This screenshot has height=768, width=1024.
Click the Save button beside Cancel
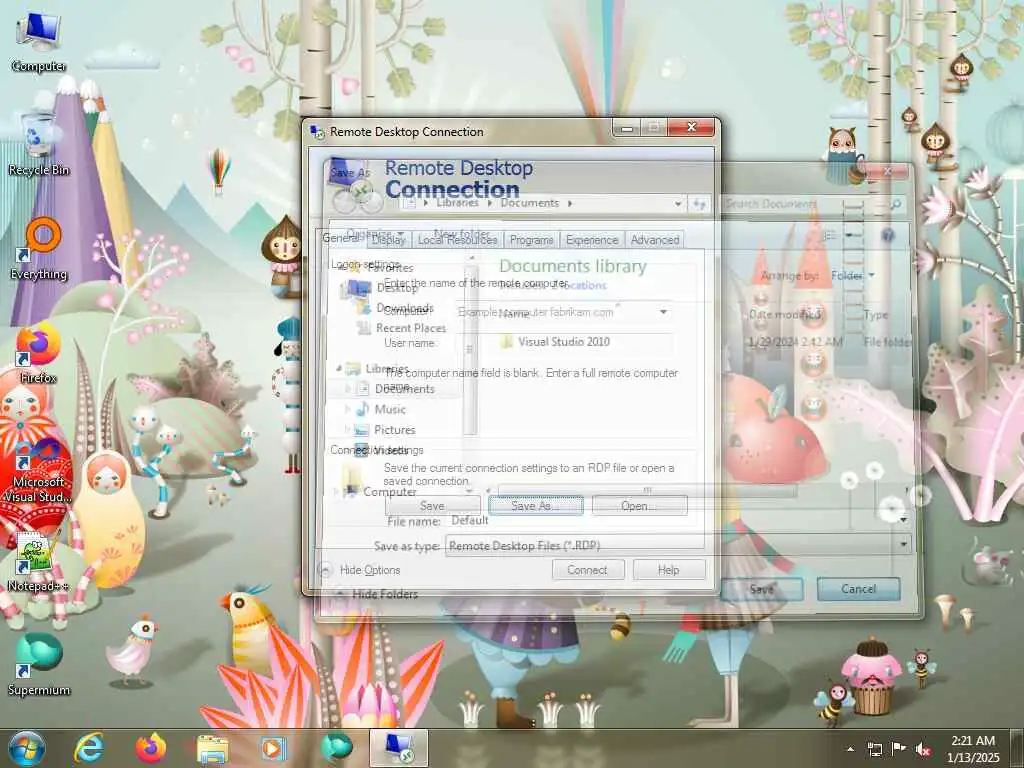pyautogui.click(x=762, y=589)
